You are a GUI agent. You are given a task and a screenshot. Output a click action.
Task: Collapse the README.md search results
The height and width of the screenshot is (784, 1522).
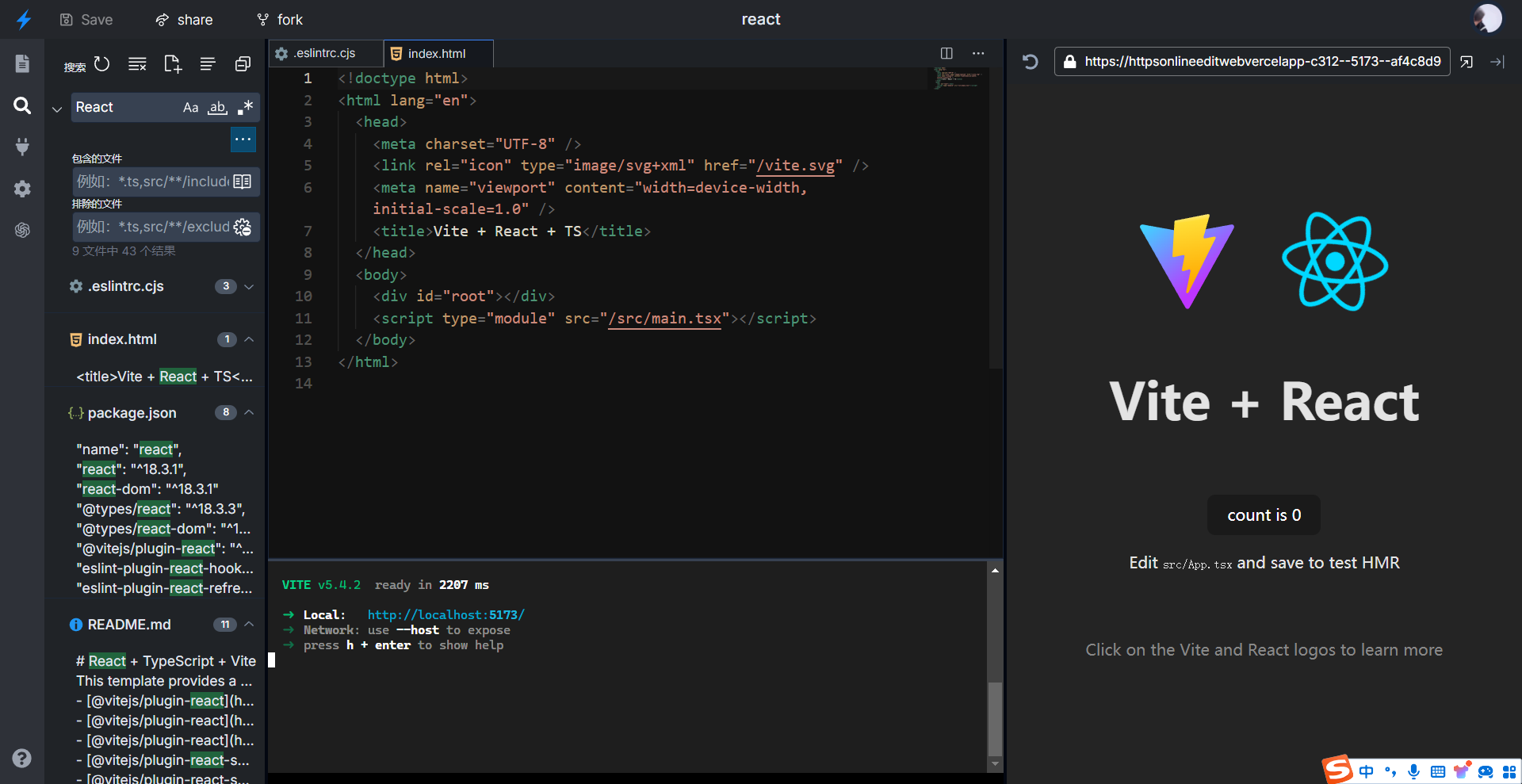coord(249,624)
